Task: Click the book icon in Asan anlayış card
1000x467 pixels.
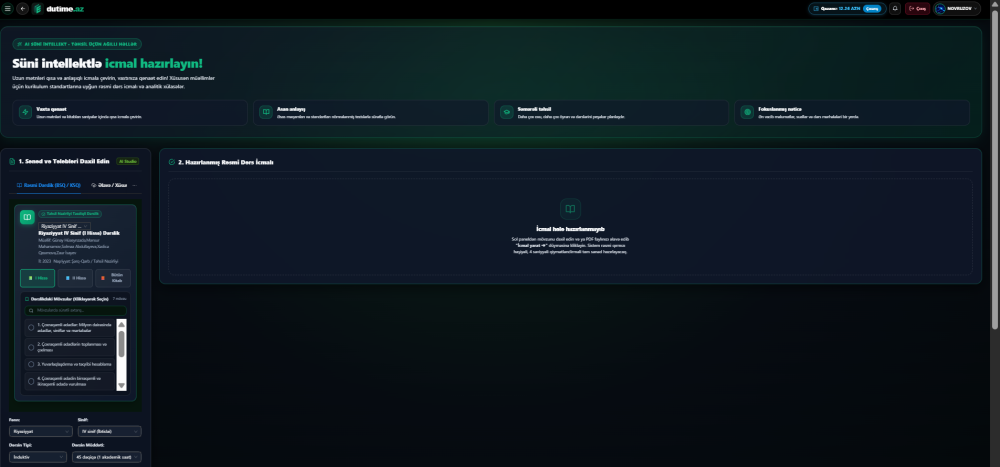Action: [266, 112]
